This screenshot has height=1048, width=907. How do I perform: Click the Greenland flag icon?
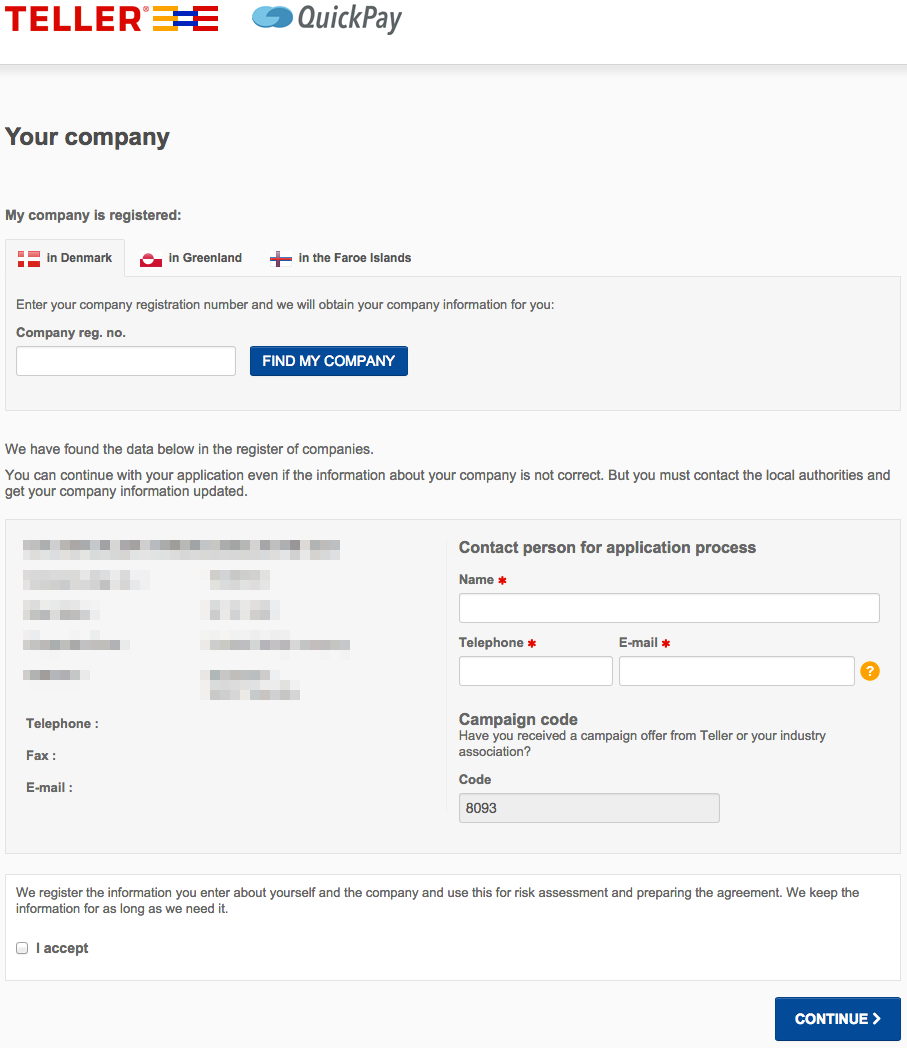tap(151, 259)
